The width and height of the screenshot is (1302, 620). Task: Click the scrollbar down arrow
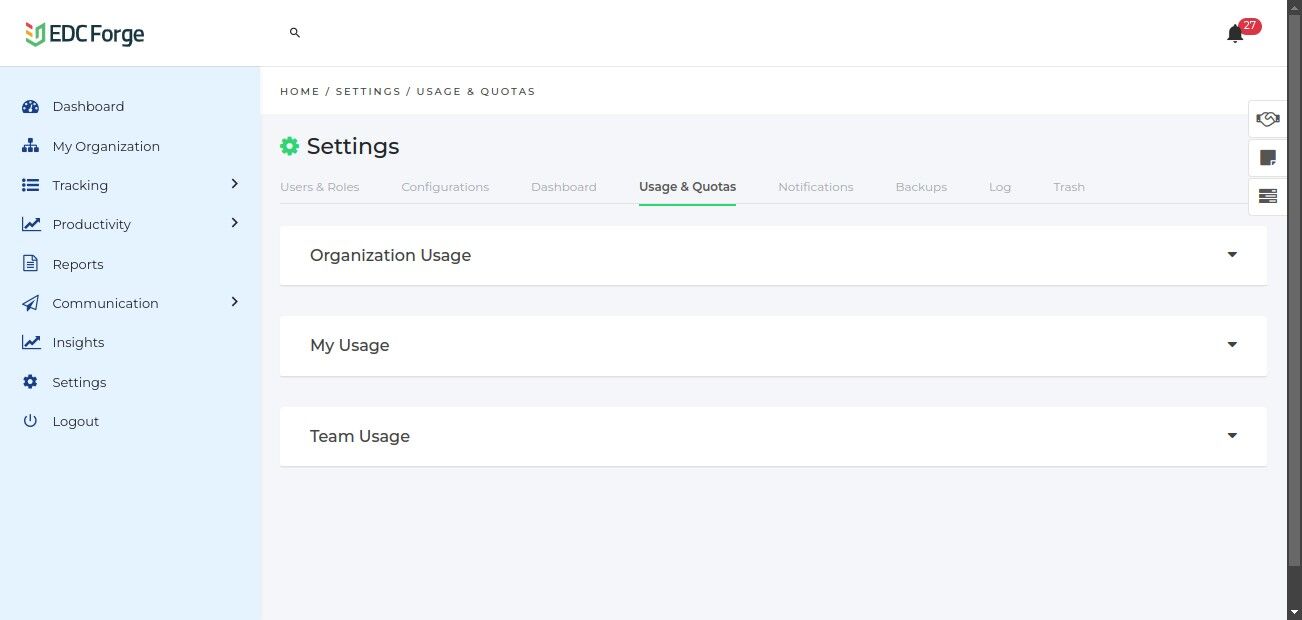coord(1294,611)
